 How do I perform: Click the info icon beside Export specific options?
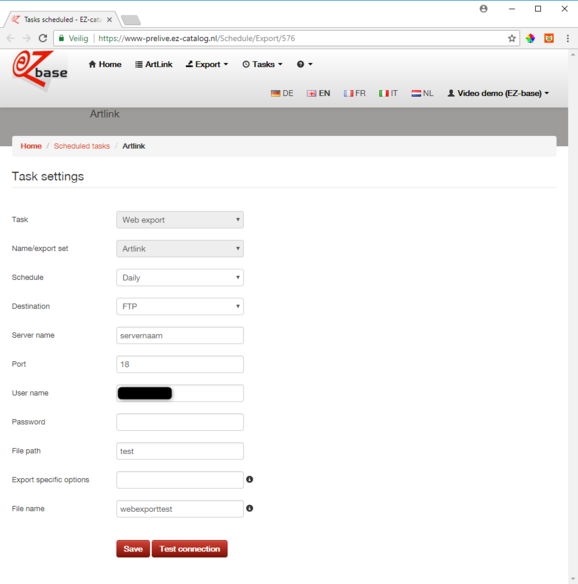250,479
